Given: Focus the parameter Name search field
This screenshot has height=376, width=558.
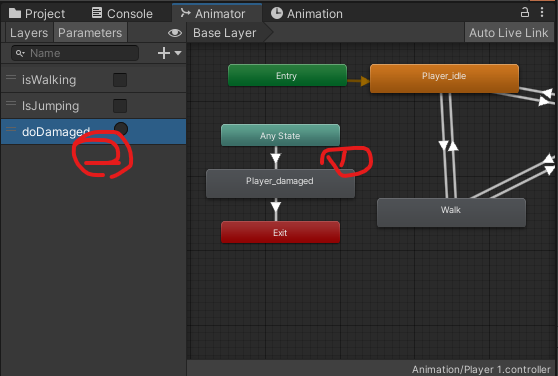Looking at the screenshot, I should [75, 53].
